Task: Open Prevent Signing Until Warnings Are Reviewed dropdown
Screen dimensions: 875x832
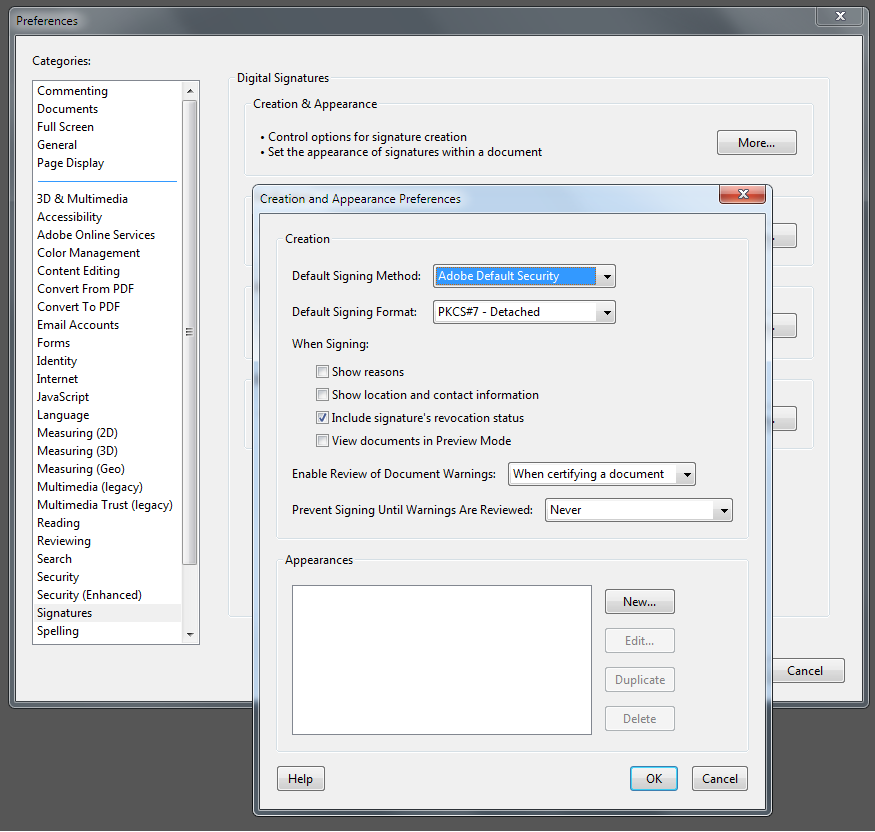Action: [x=638, y=510]
